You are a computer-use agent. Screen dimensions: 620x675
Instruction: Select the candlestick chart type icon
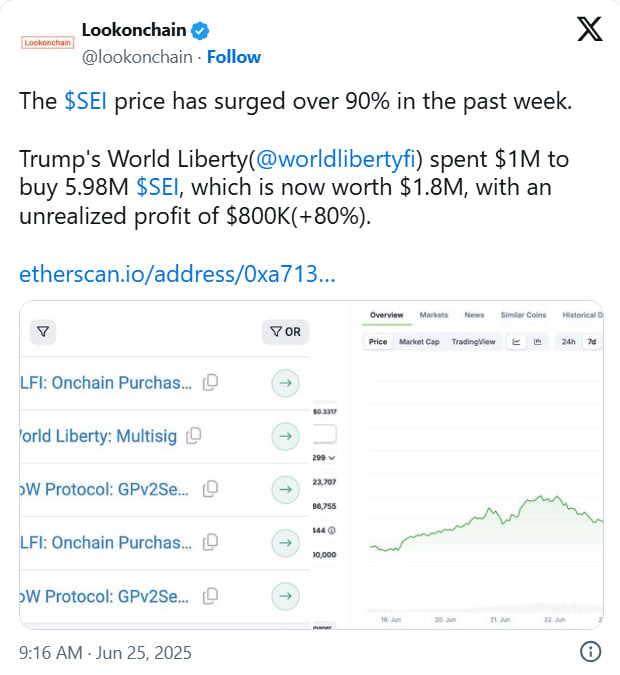tap(537, 342)
